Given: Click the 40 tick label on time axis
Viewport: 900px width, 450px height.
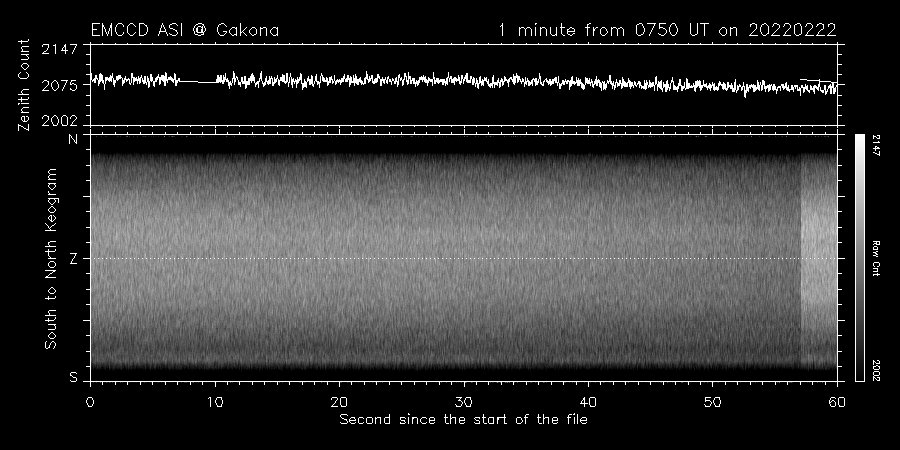Looking at the screenshot, I should pyautogui.click(x=588, y=402).
